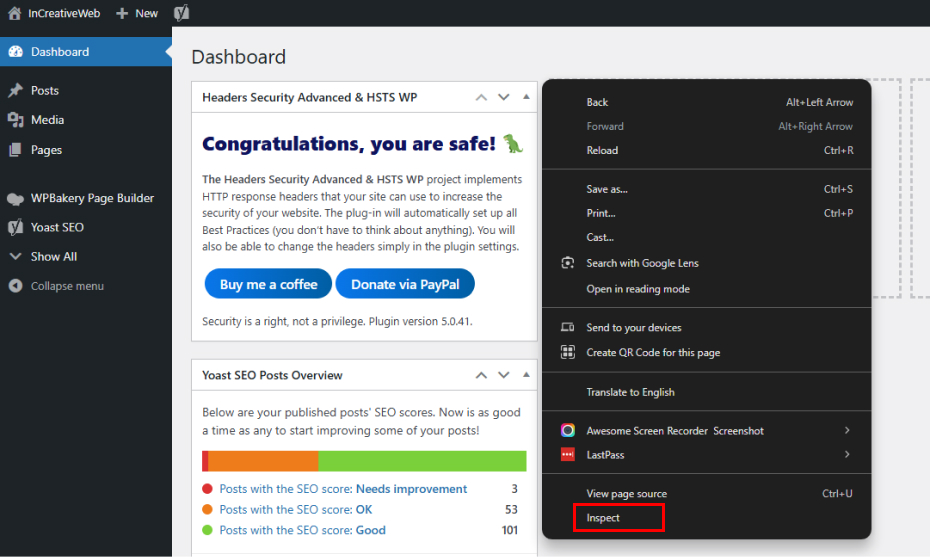The image size is (930, 557).
Task: Move Headers Security widget down
Action: tap(503, 97)
